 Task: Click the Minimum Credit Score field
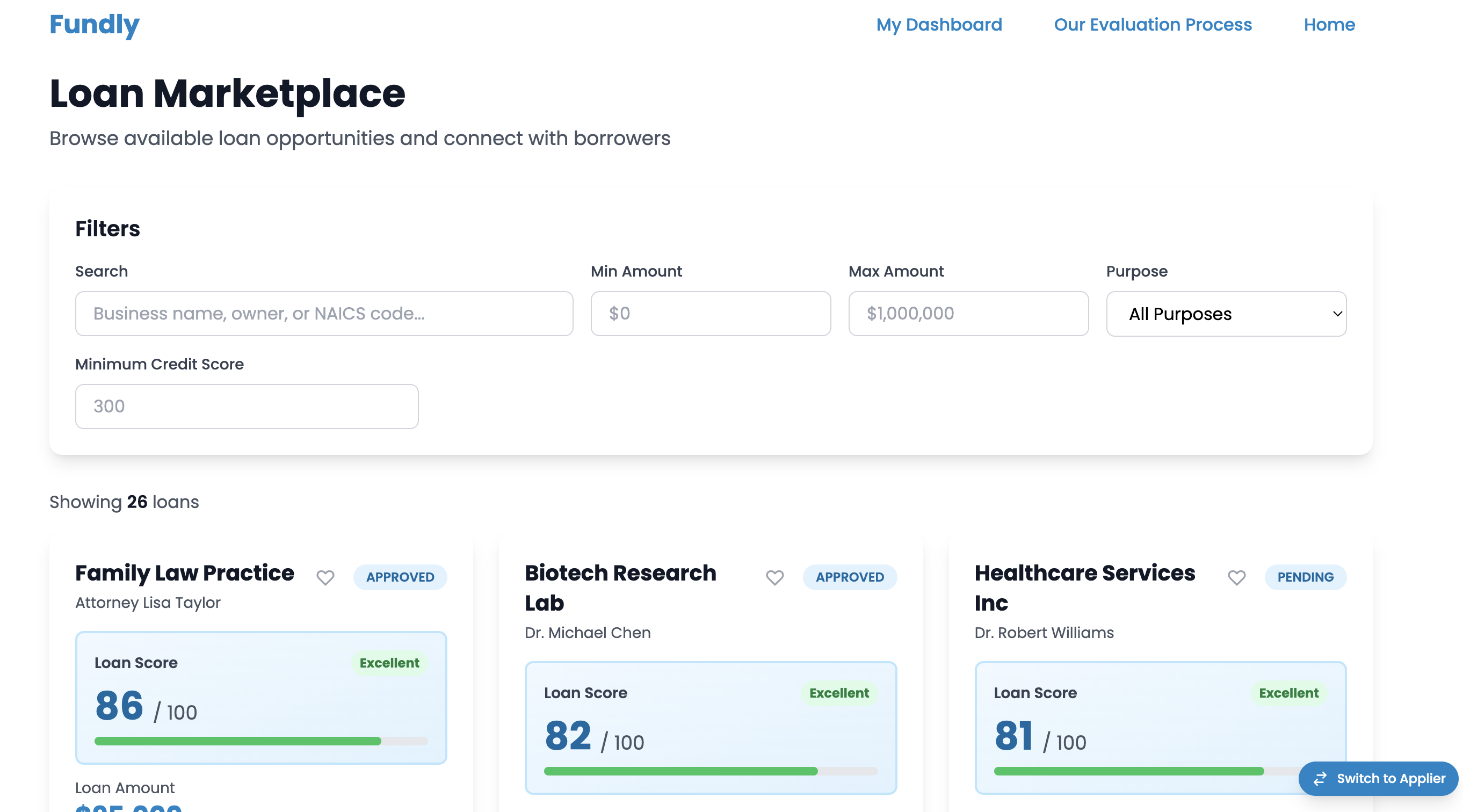coord(247,407)
